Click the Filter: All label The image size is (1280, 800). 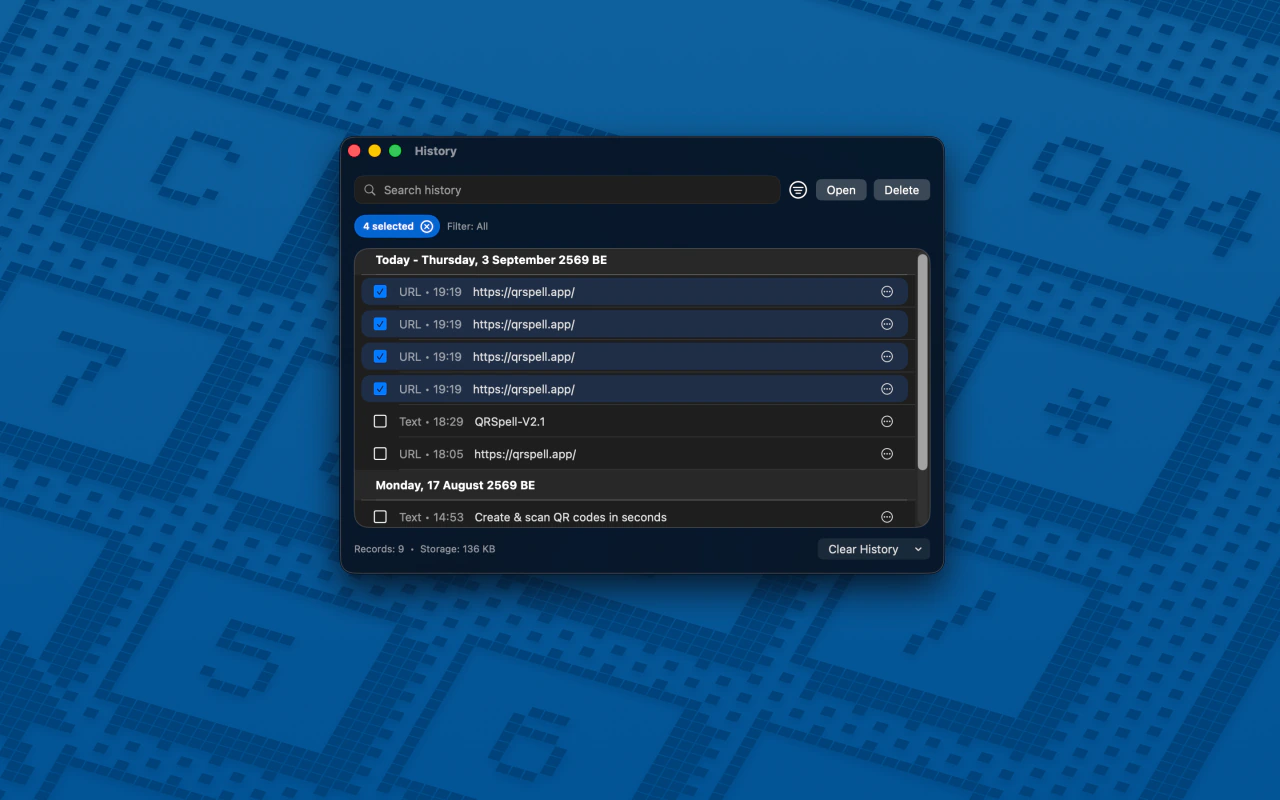point(467,226)
